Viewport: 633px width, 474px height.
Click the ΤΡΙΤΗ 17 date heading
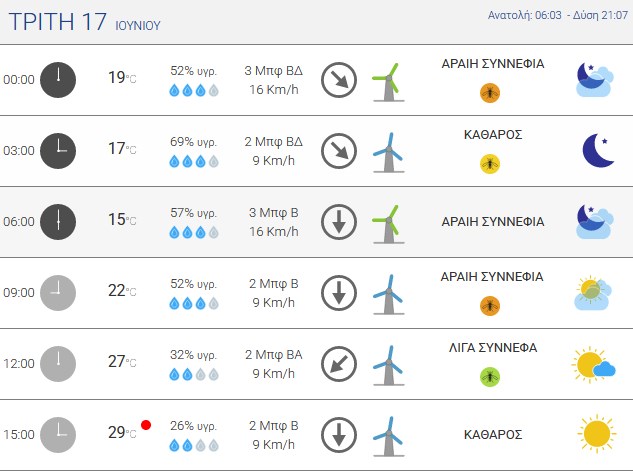pyautogui.click(x=58, y=21)
